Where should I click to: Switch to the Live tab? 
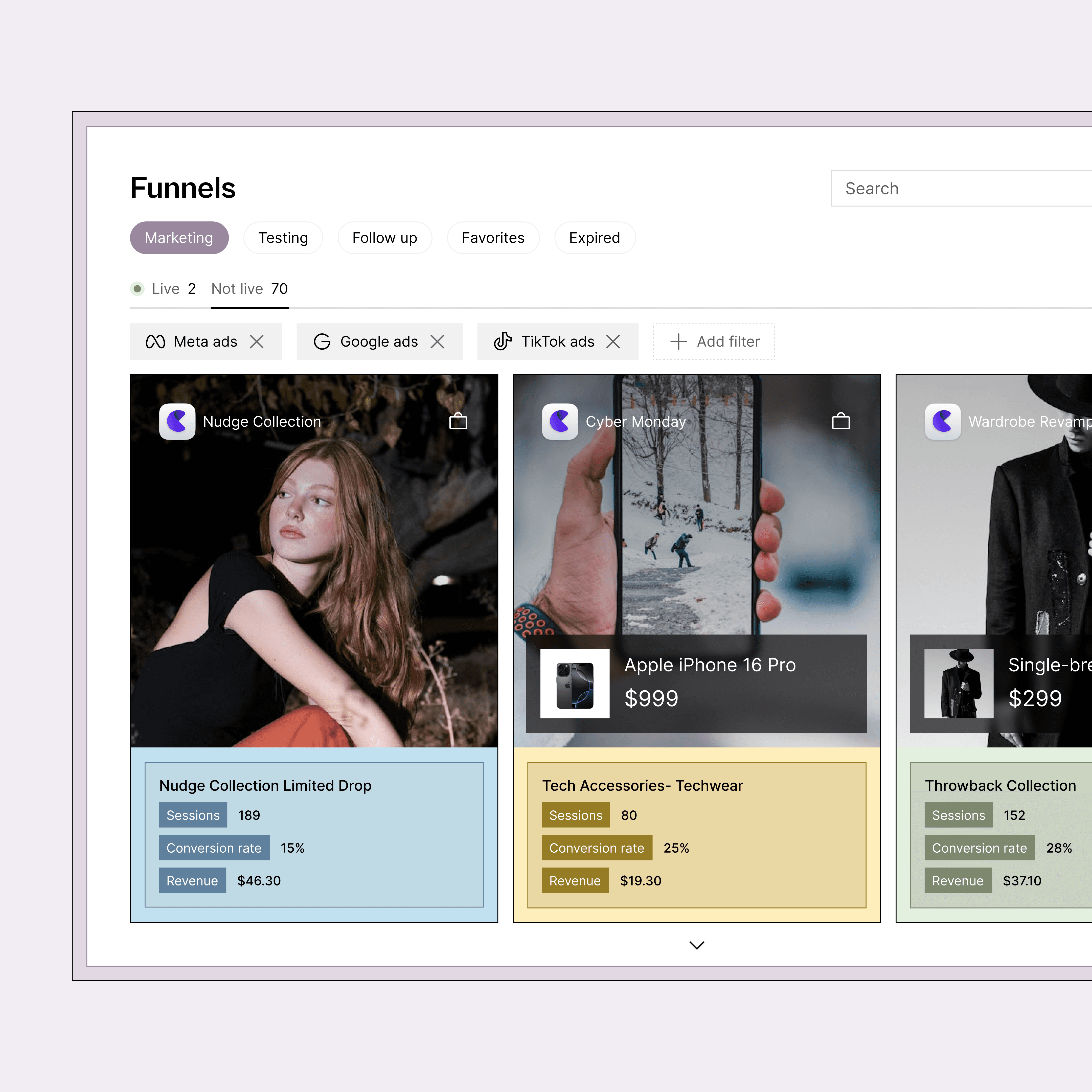pos(165,289)
